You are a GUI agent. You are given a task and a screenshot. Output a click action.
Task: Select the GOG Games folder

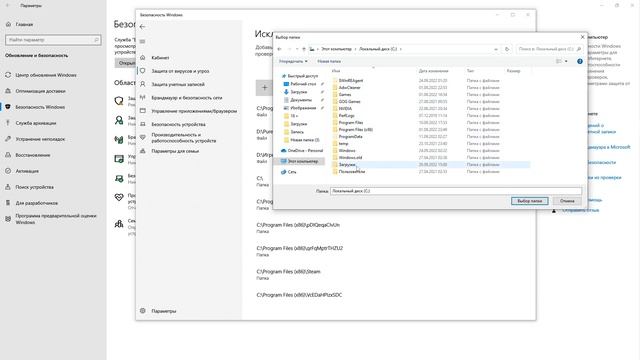tap(349, 101)
